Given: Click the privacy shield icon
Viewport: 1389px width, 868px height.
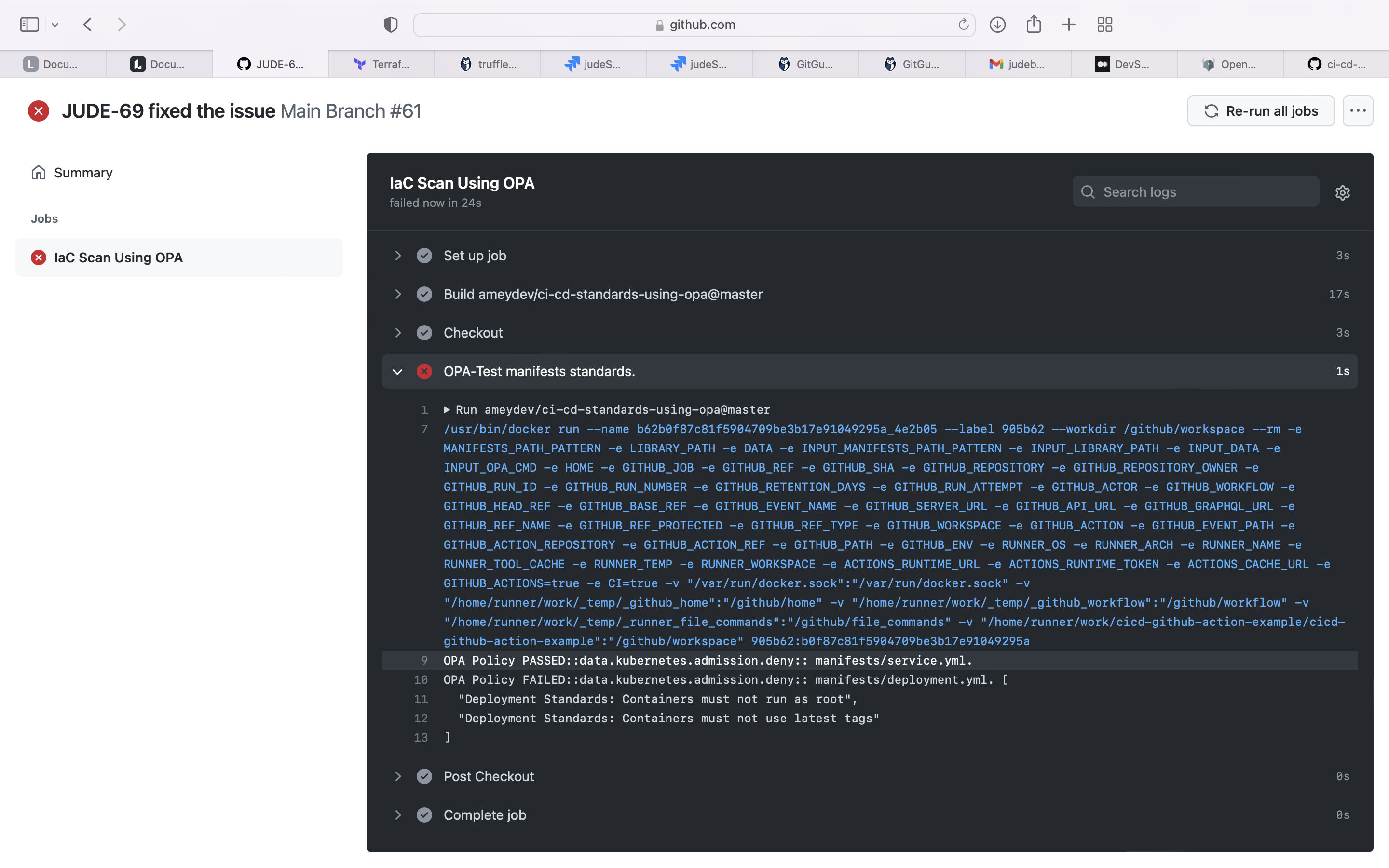Looking at the screenshot, I should (390, 25).
